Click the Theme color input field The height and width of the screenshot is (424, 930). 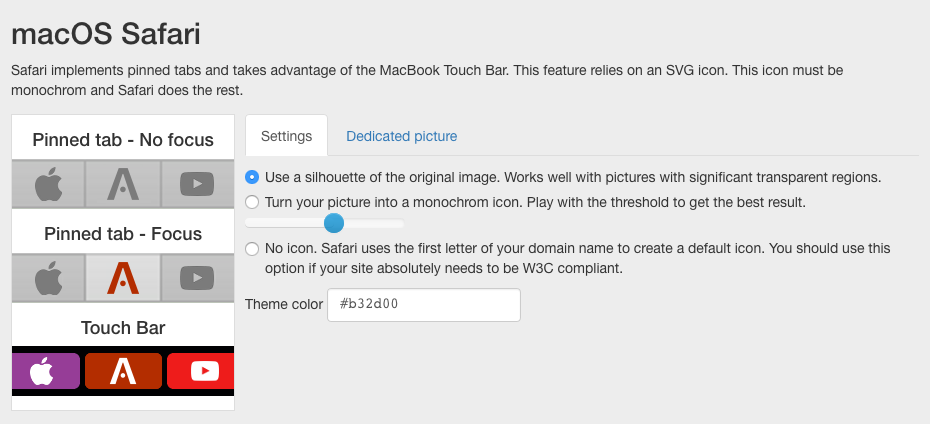click(x=424, y=305)
